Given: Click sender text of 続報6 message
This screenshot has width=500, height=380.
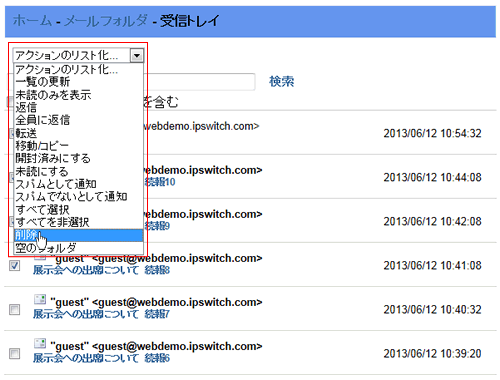Looking at the screenshot, I should click(156, 346).
